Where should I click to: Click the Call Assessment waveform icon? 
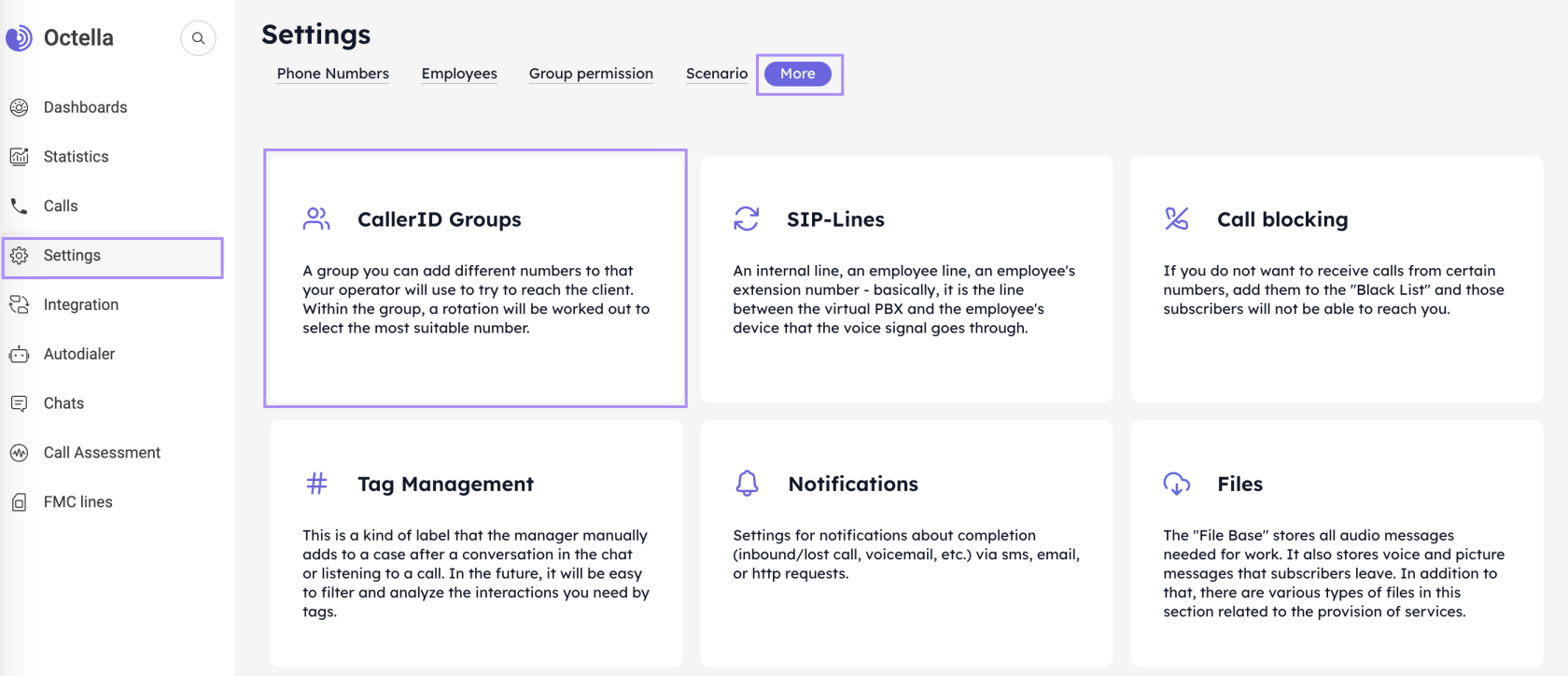coord(19,453)
